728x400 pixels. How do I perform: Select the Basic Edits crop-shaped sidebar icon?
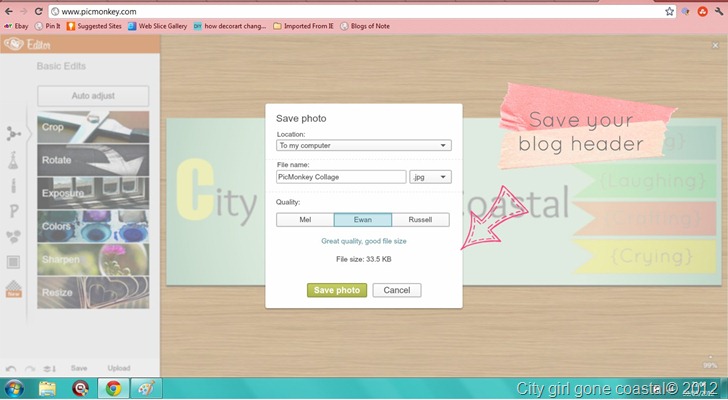(x=13, y=134)
